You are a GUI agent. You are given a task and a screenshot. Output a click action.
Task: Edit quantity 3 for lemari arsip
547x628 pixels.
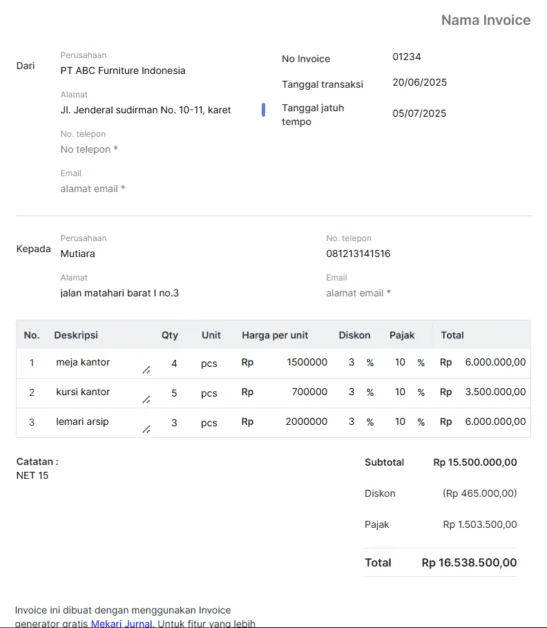click(174, 423)
